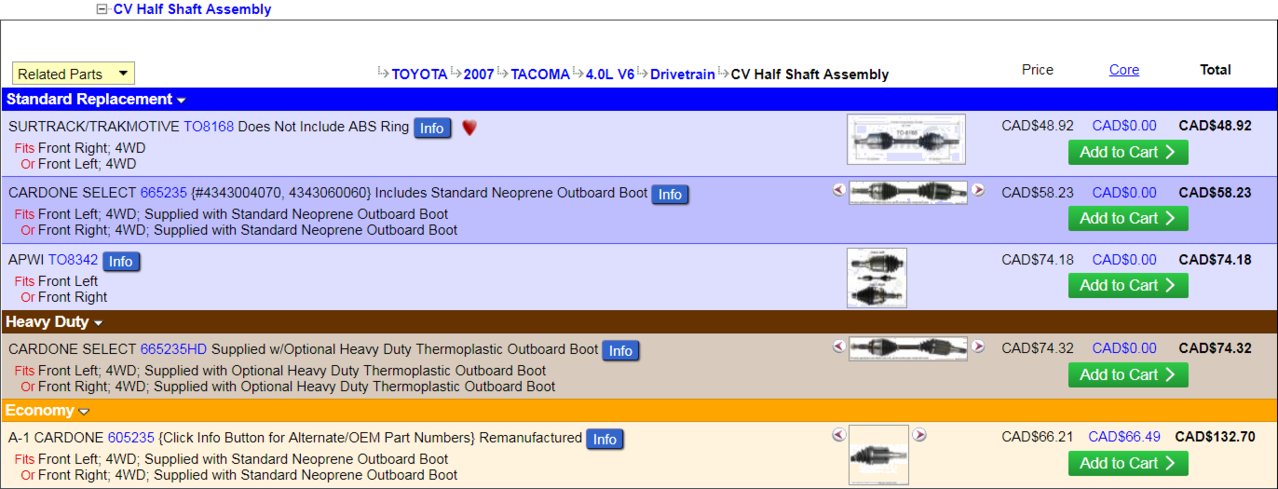The width and height of the screenshot is (1278, 489).
Task: Collapse the CV Half Shaft Assembly tree node
Action: 101,9
